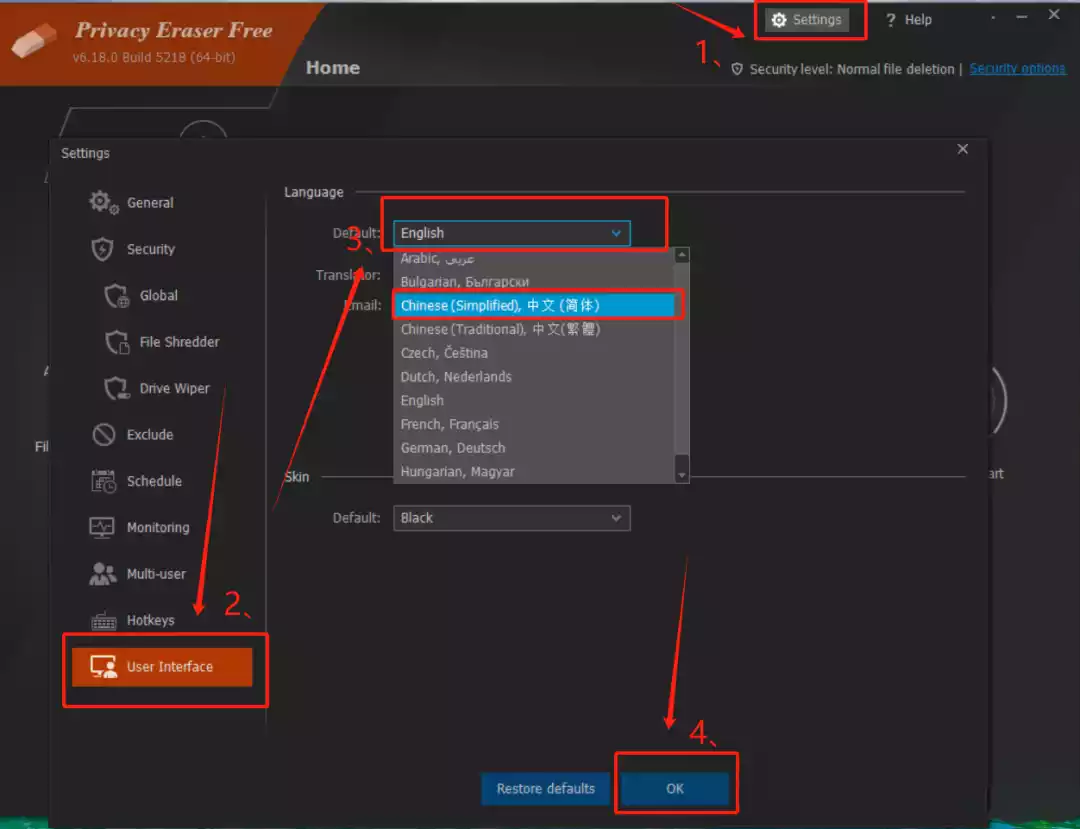This screenshot has width=1080, height=829.
Task: Close the Settings dialog
Action: (962, 149)
